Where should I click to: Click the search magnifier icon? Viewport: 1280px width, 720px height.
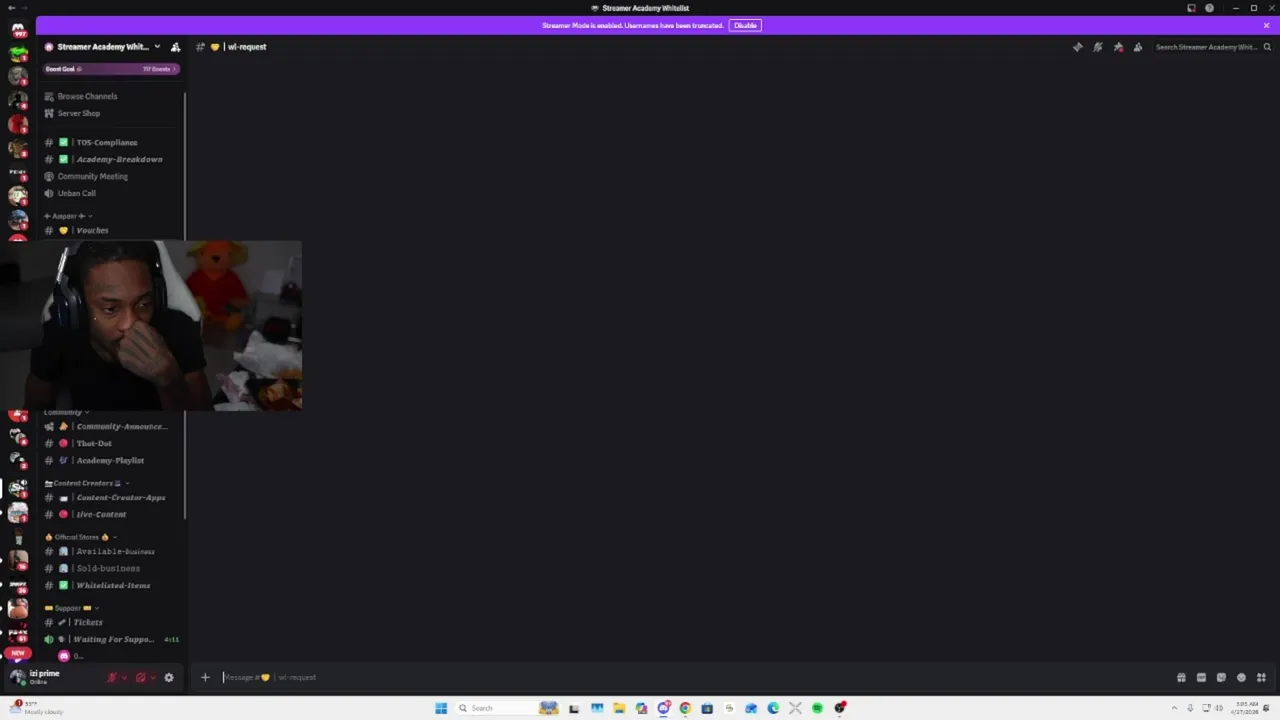(1267, 47)
